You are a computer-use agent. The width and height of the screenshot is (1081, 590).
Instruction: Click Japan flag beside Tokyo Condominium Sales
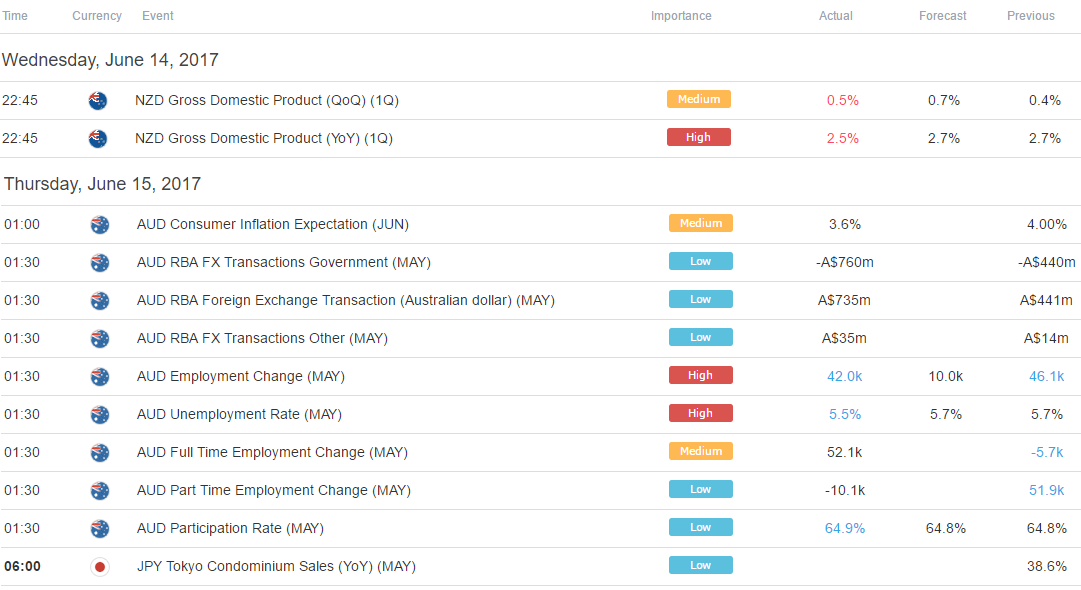tap(100, 567)
